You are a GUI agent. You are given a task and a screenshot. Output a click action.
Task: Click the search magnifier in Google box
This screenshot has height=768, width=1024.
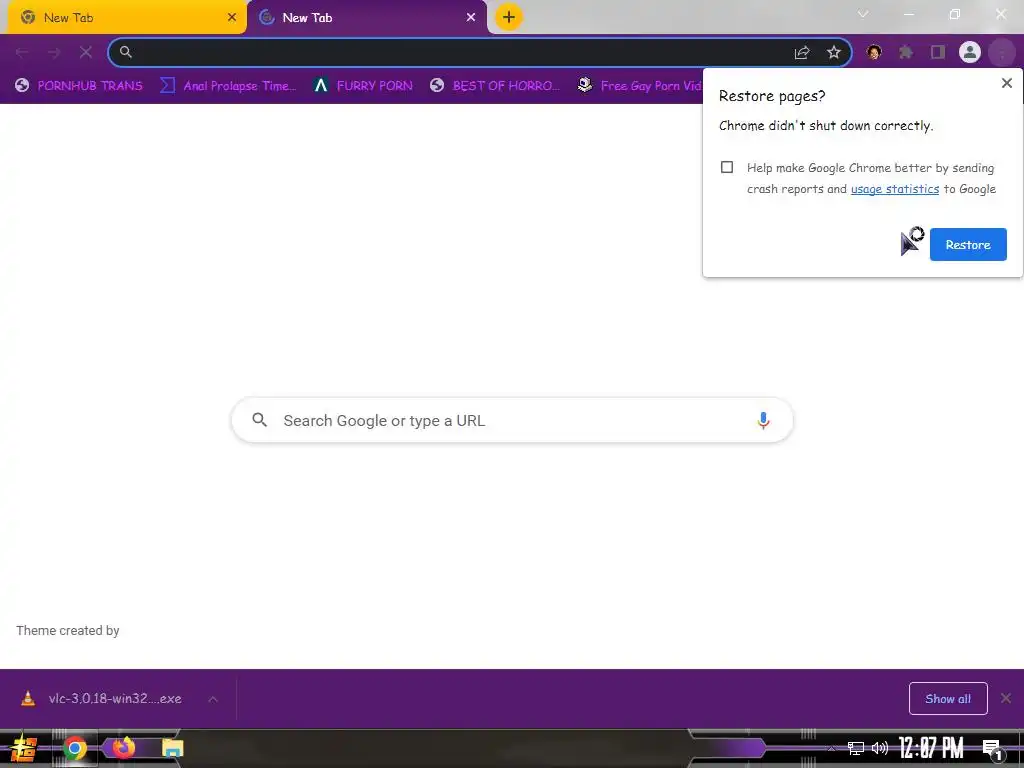click(259, 420)
